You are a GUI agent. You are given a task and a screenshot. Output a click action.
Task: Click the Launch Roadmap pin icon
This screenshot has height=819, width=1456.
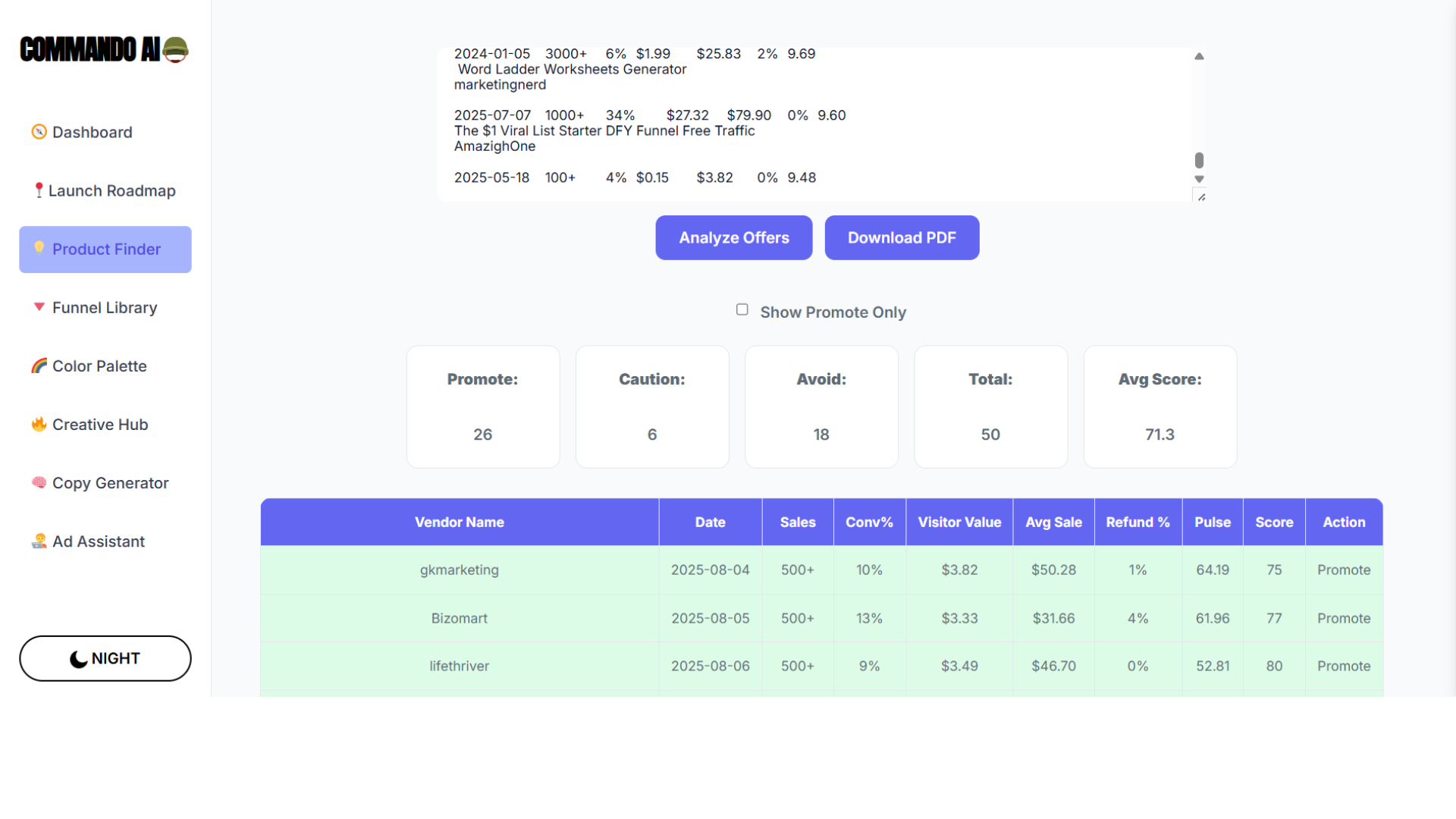click(39, 190)
